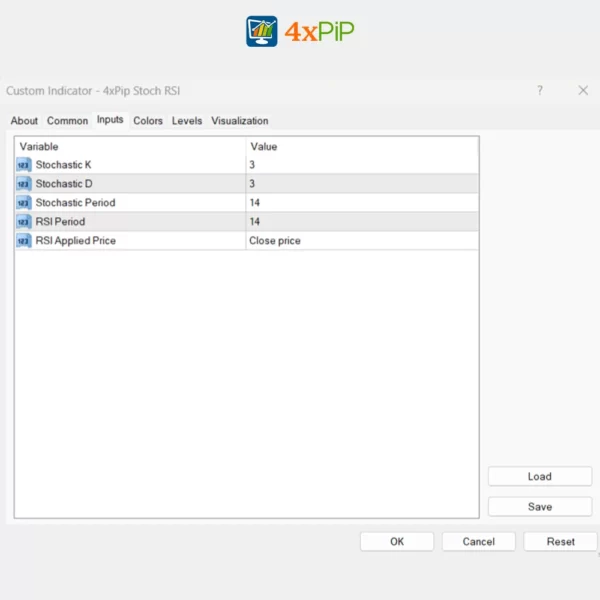
Task: Confirm settings with the OK button
Action: [397, 541]
